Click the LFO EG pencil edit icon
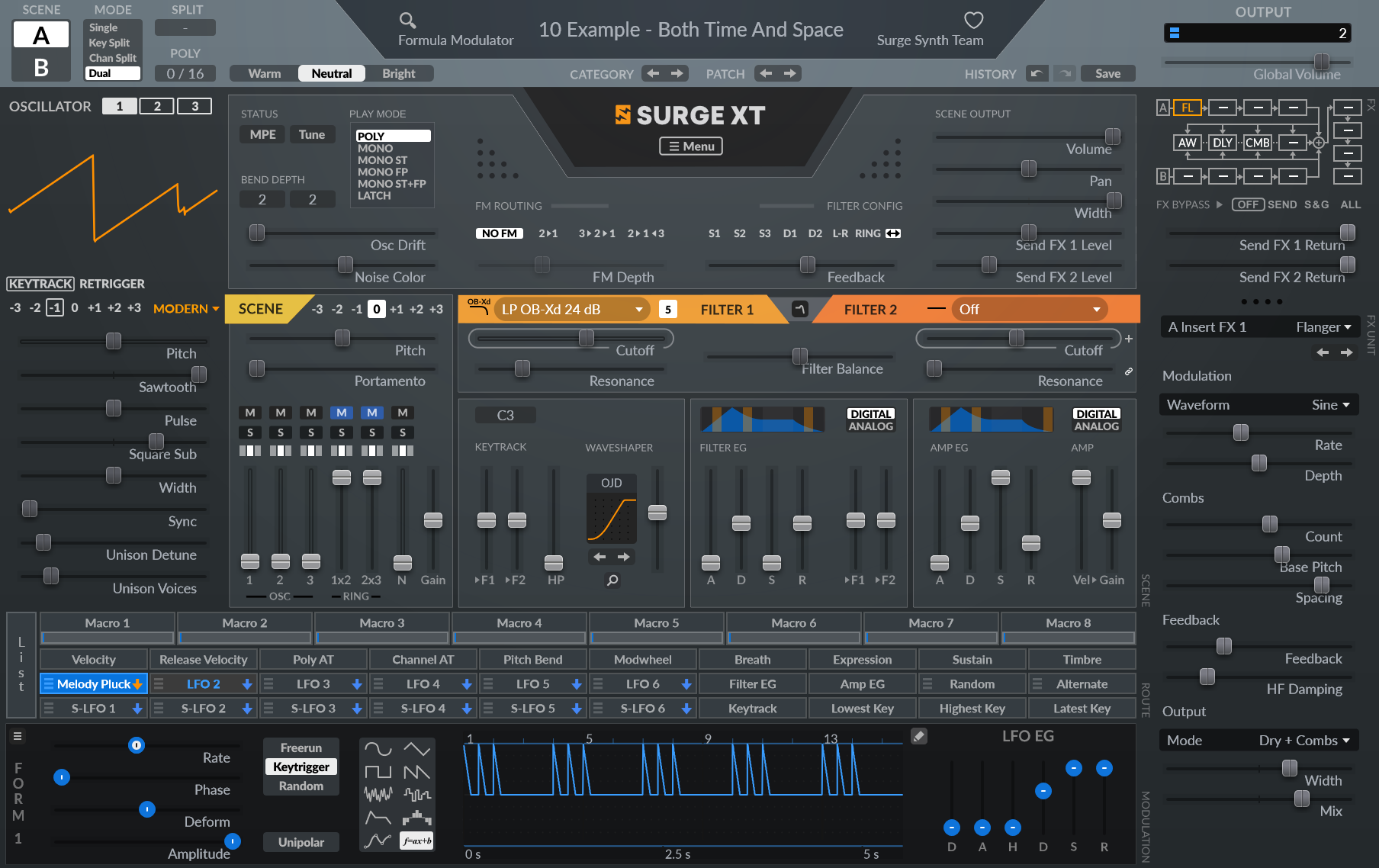 [919, 736]
